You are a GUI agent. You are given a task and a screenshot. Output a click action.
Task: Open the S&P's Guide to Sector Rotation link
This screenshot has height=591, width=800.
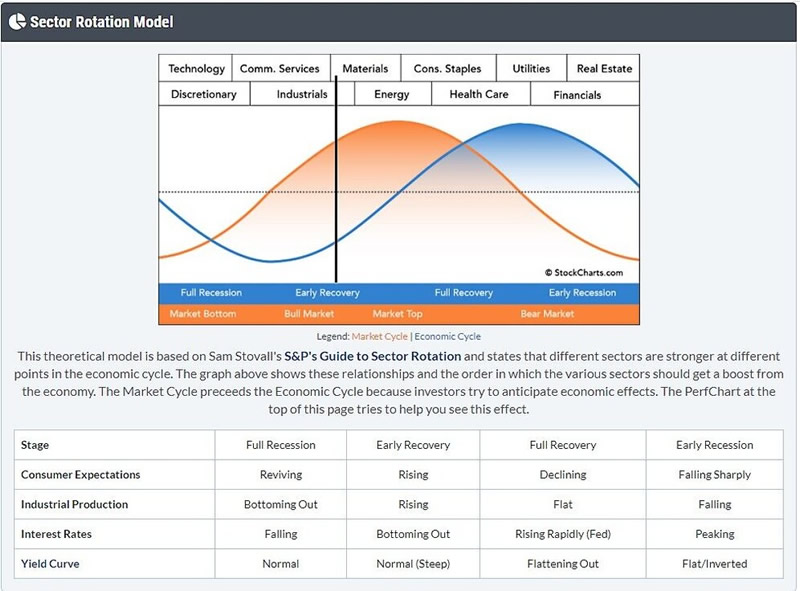click(x=372, y=356)
